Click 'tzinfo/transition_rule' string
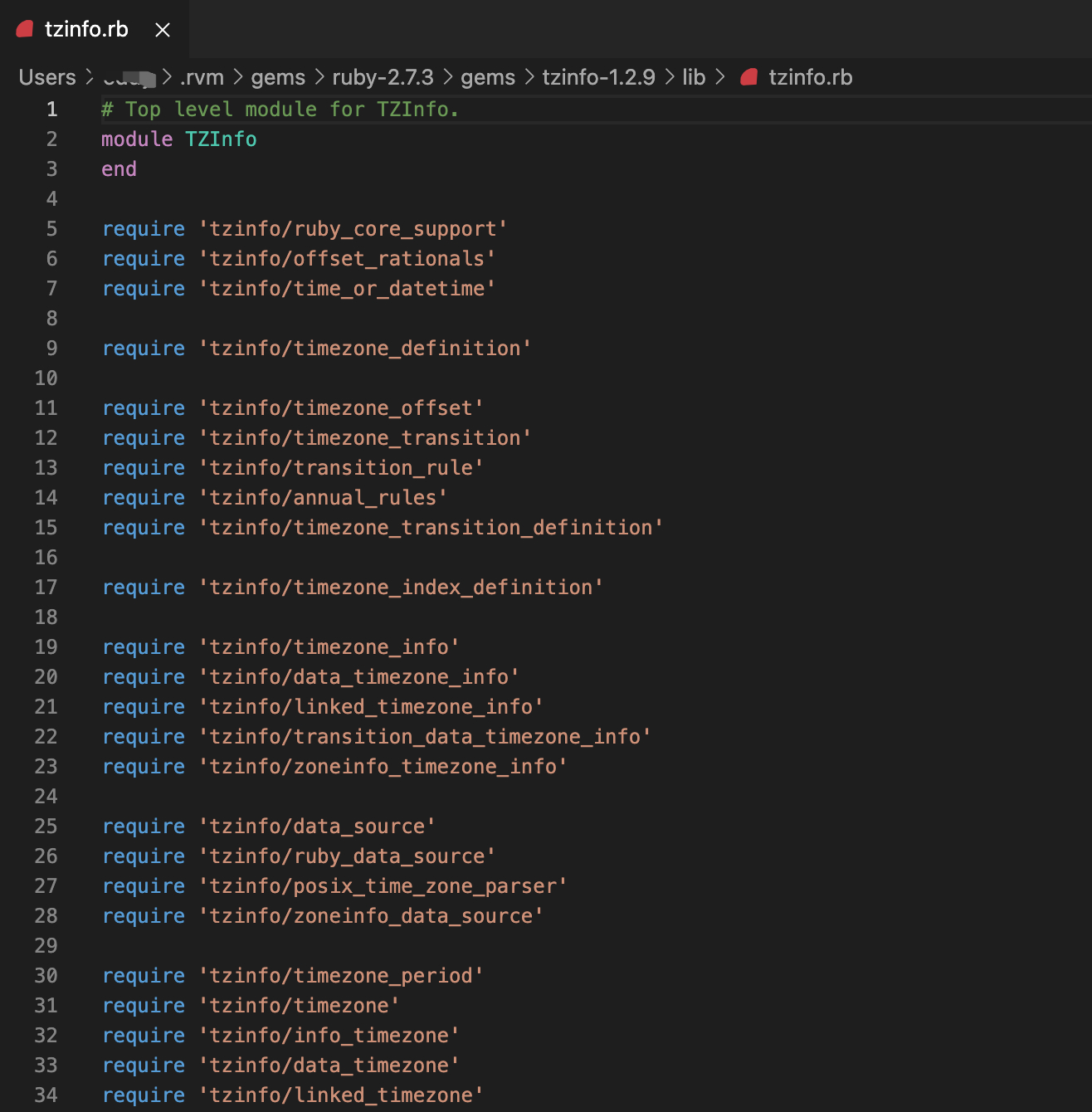The width and height of the screenshot is (1092, 1112). pyautogui.click(x=340, y=467)
